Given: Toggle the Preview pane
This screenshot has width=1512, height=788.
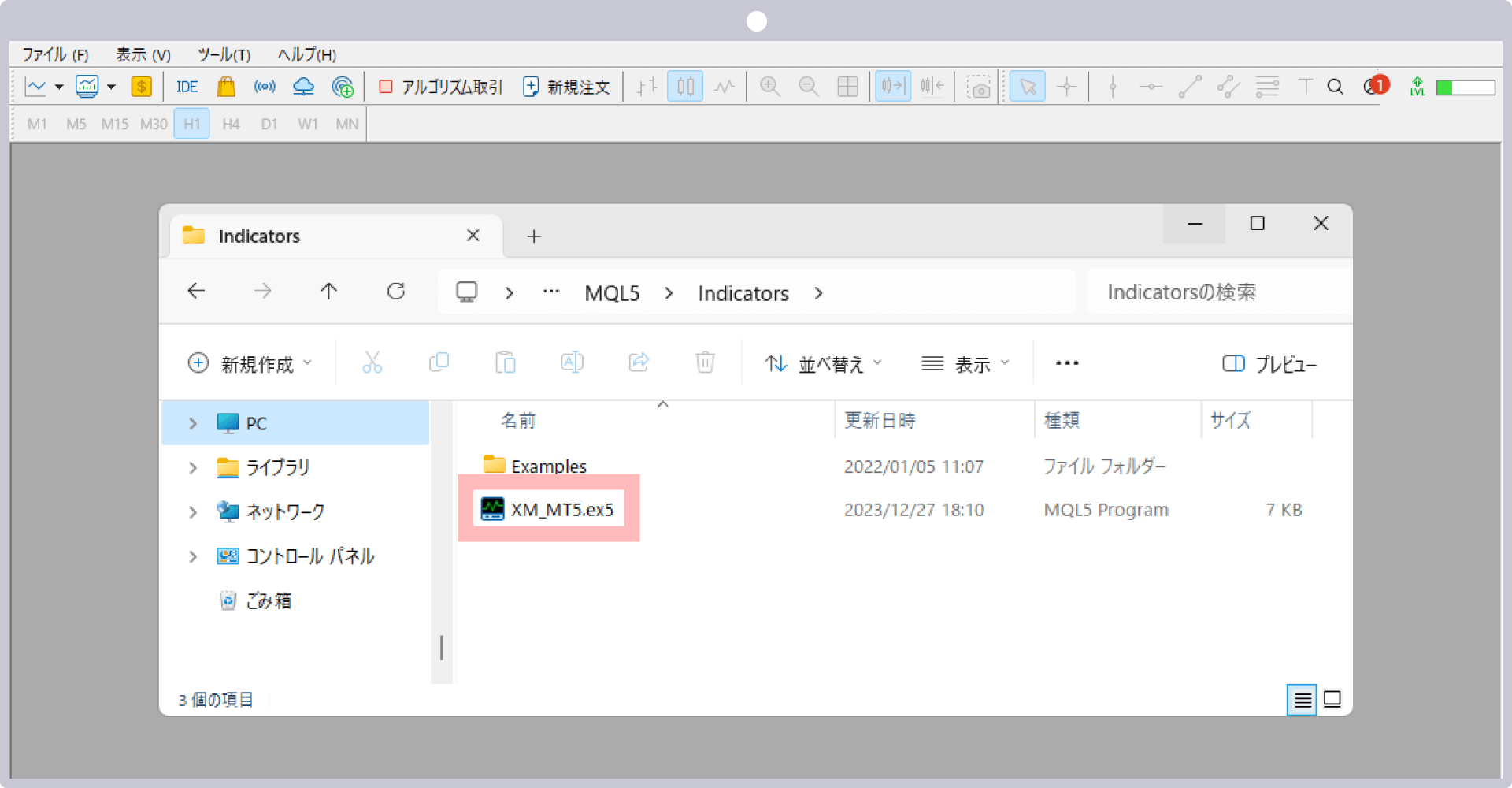Looking at the screenshot, I should tap(1269, 363).
